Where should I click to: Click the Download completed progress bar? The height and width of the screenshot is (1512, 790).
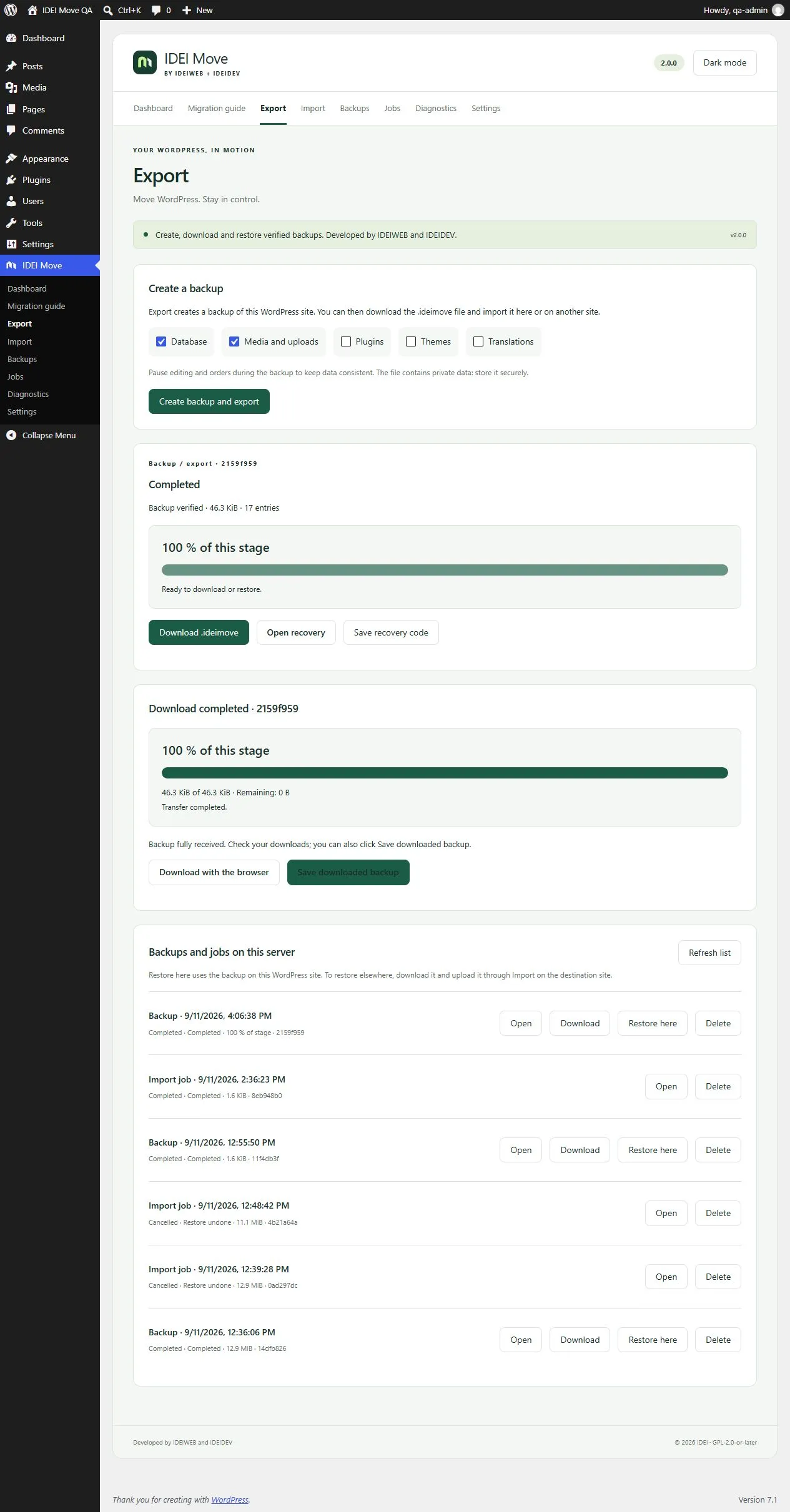[x=445, y=773]
